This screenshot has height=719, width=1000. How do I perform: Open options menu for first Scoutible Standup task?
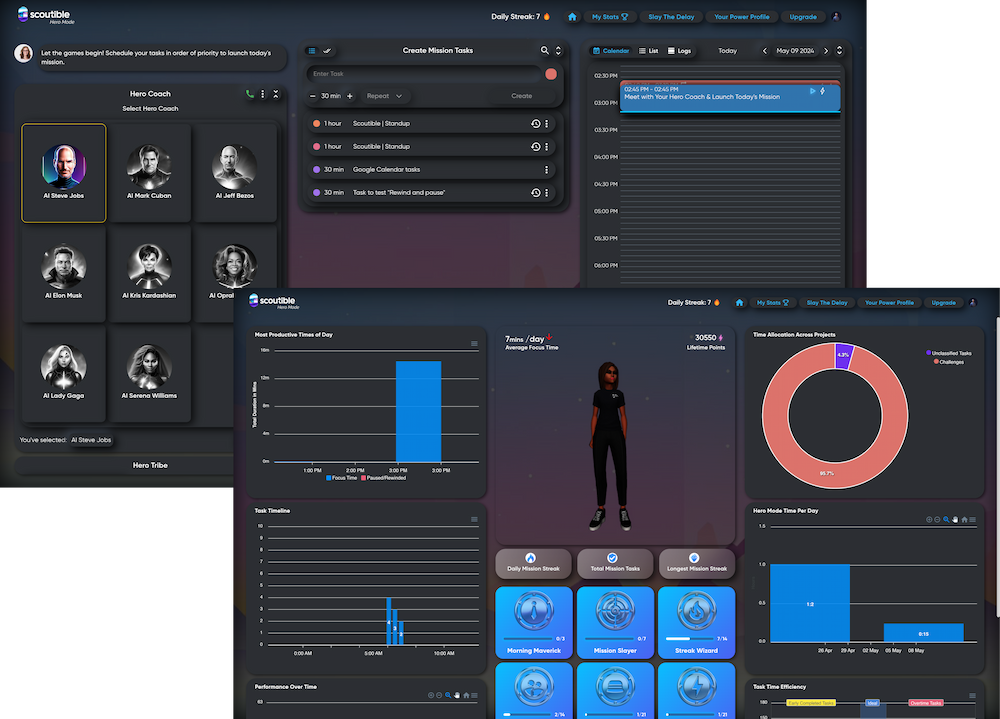coord(547,124)
